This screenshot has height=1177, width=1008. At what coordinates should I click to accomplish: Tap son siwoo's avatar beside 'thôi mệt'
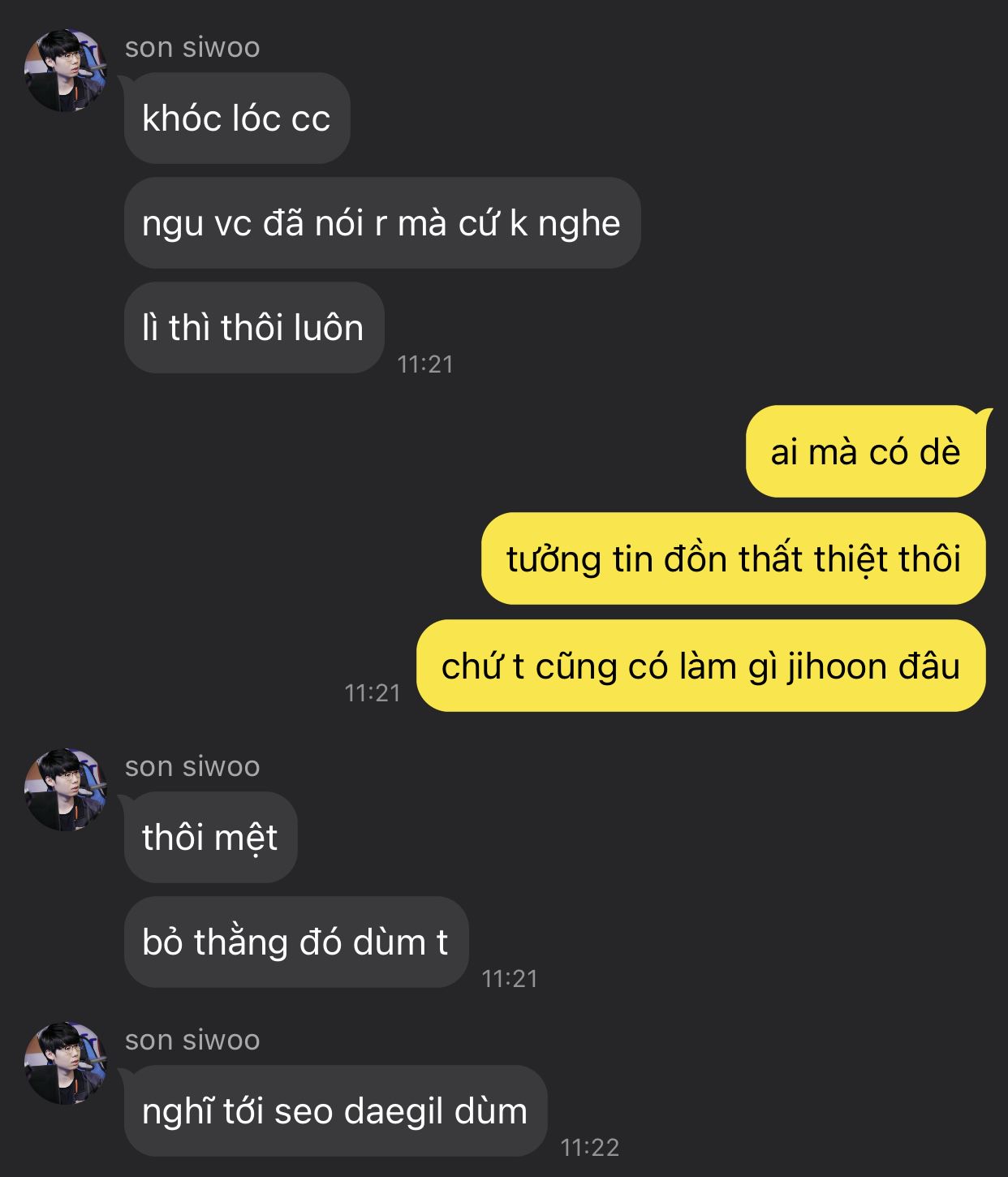[x=66, y=790]
